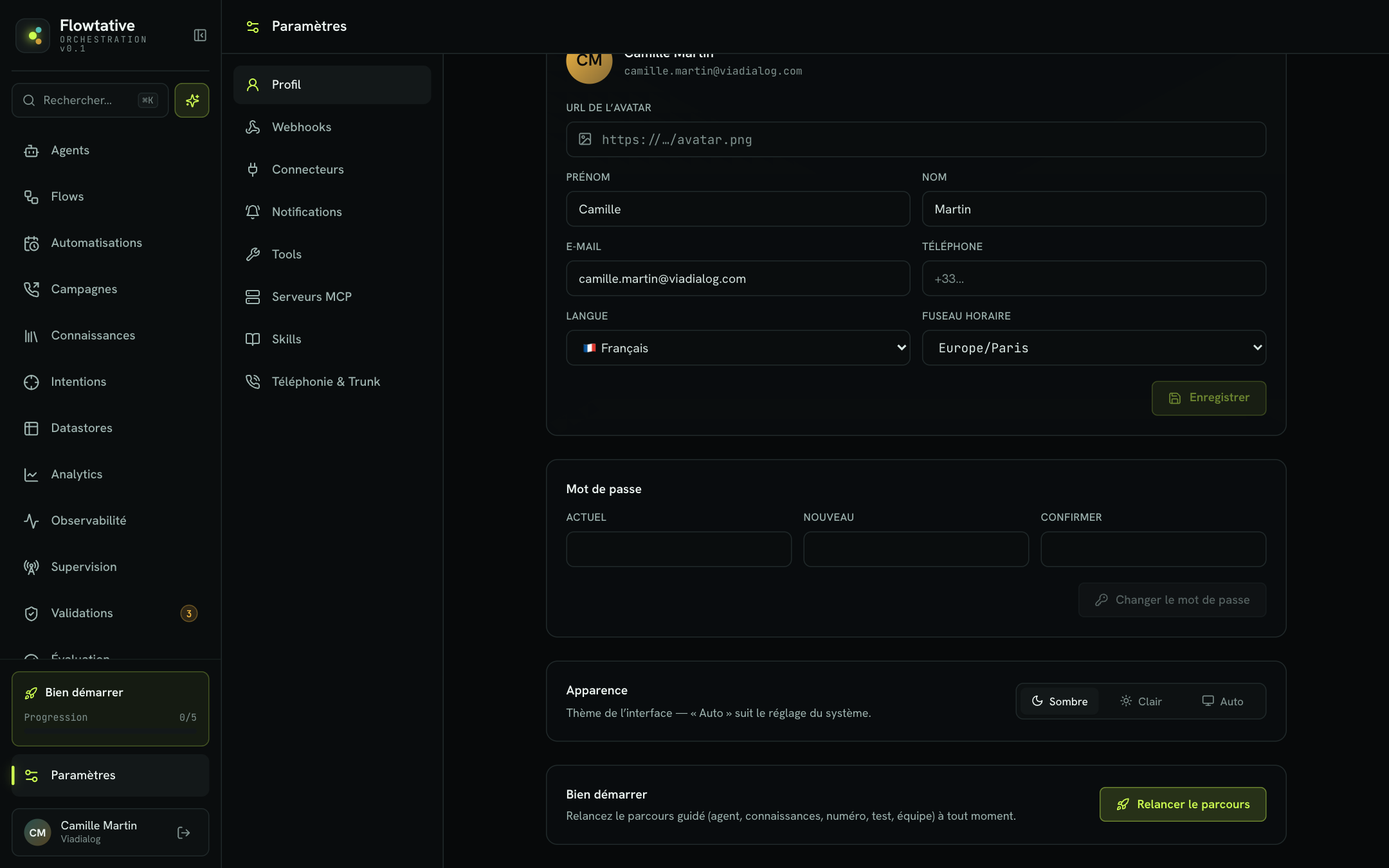Screen dimensions: 1389x868
Task: Go to Automatisations section
Action: tap(110, 243)
